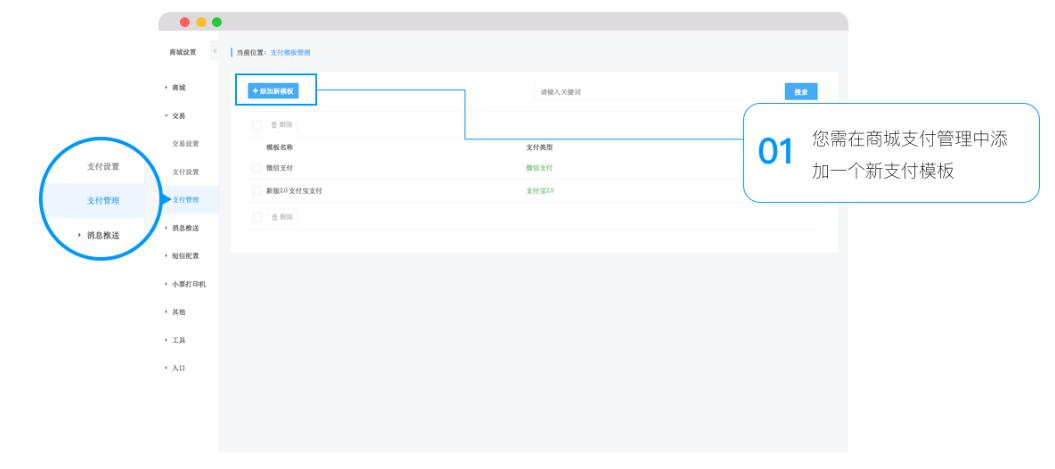
Task: Collapse the sidebar with the arrow icon
Action: tap(215, 51)
